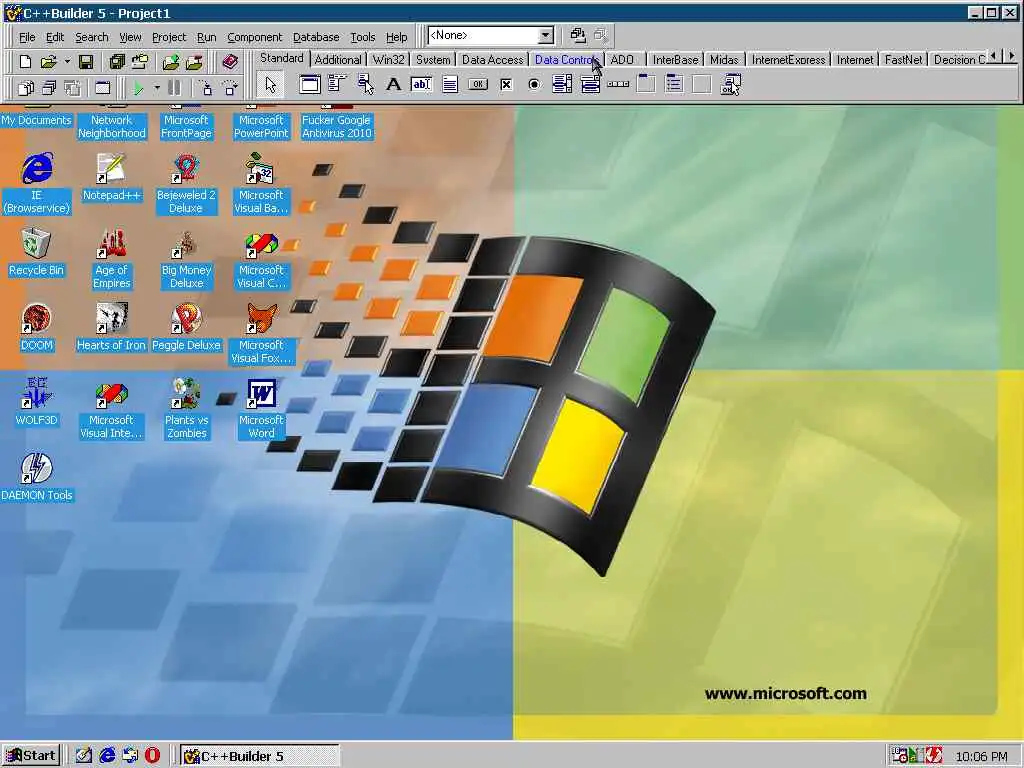This screenshot has width=1024, height=768.
Task: Select the PopupMenu component in the palette
Action: [365, 84]
